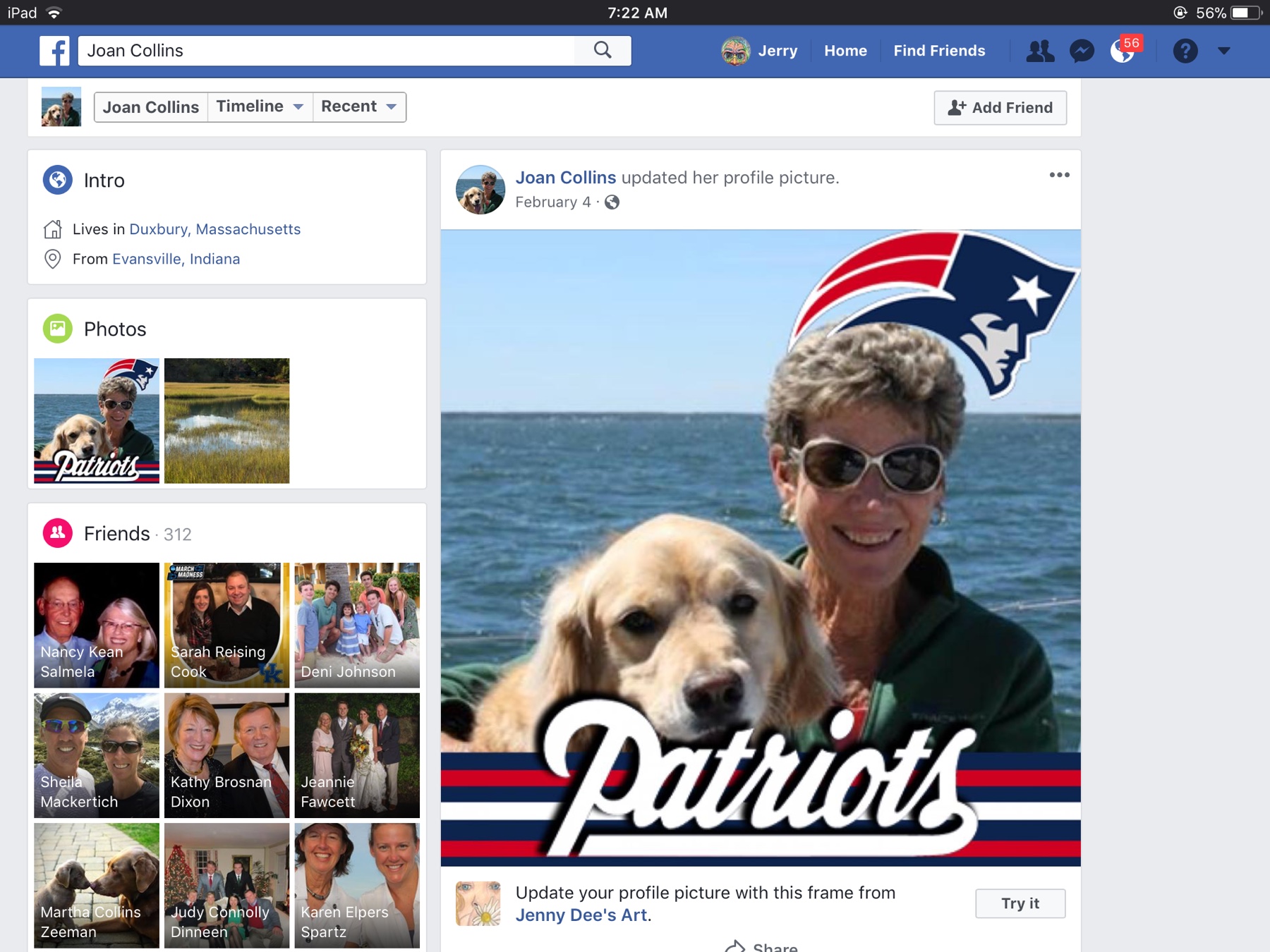The width and height of the screenshot is (1270, 952).
Task: Click the help question mark icon
Action: 1185,51
